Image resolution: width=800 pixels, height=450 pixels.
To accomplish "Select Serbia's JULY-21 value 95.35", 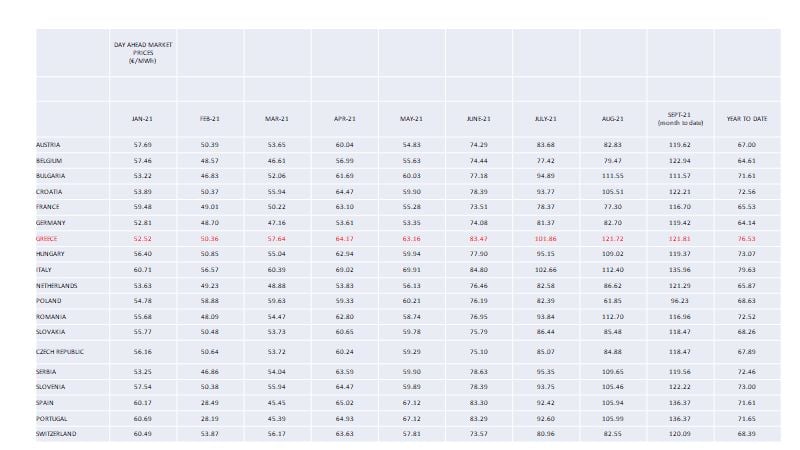I will [545, 372].
